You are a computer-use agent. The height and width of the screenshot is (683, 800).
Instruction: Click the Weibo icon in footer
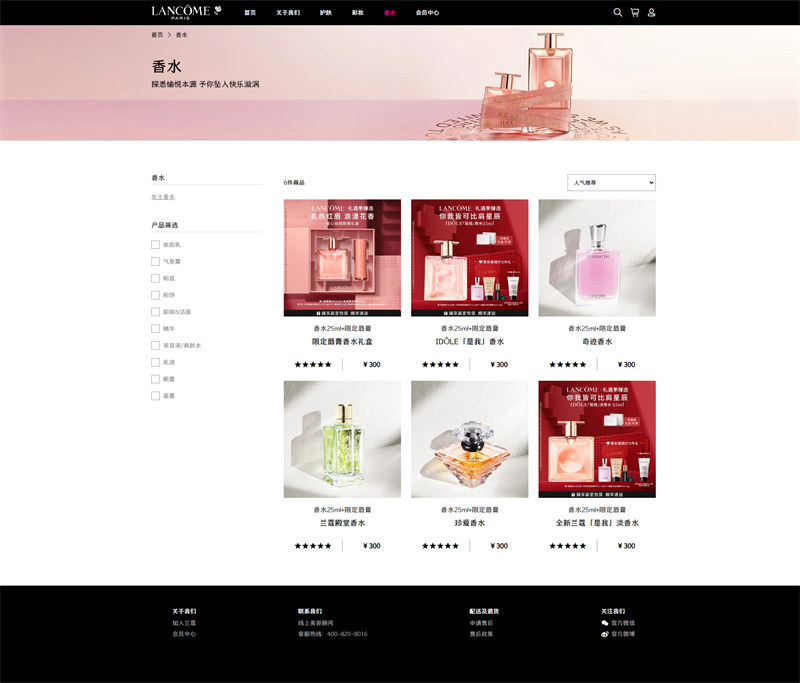605,634
